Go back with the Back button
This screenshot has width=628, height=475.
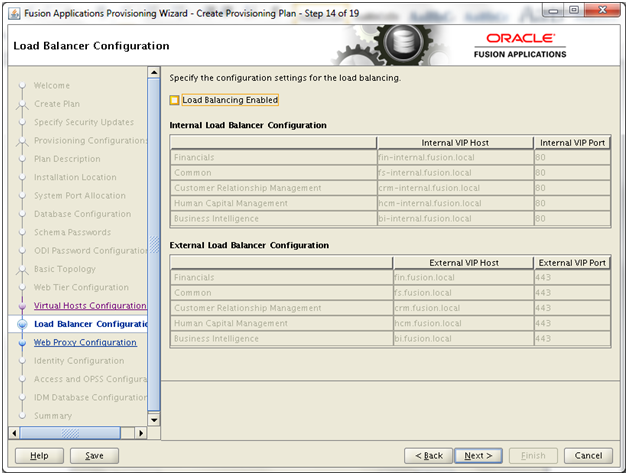tap(429, 456)
